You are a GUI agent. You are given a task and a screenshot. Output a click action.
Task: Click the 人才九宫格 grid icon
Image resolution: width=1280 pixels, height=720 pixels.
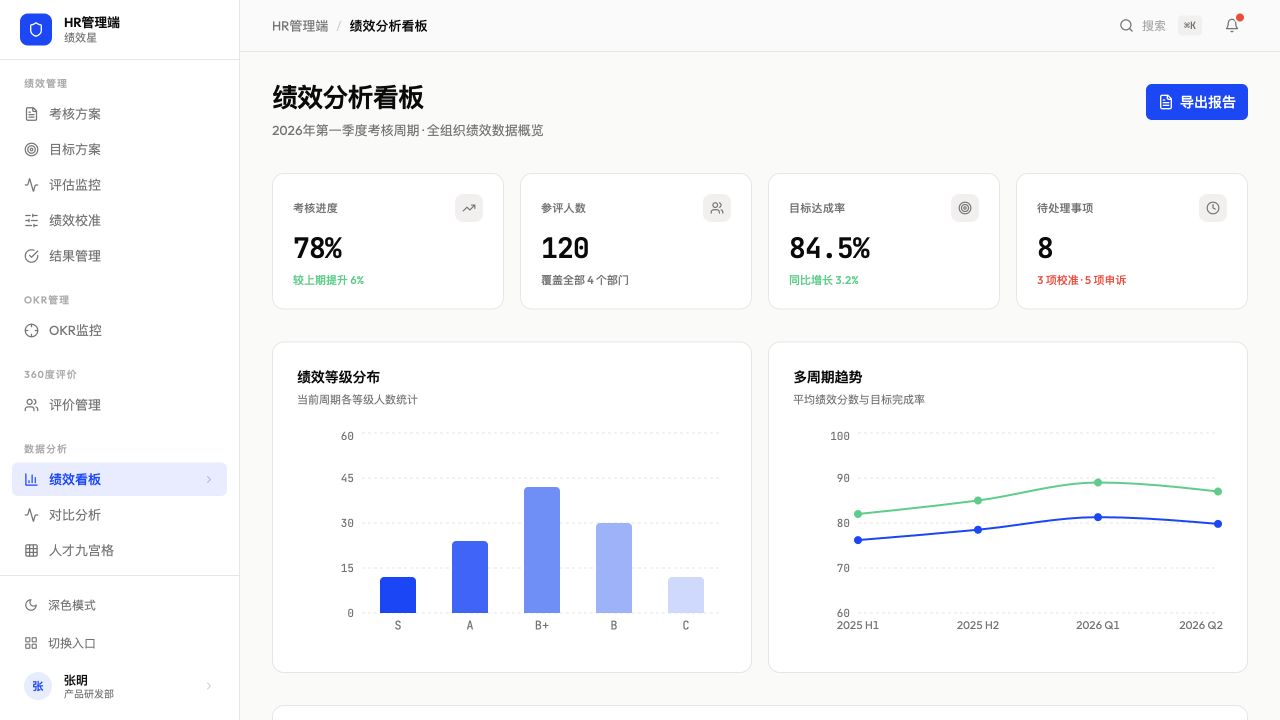(x=31, y=550)
